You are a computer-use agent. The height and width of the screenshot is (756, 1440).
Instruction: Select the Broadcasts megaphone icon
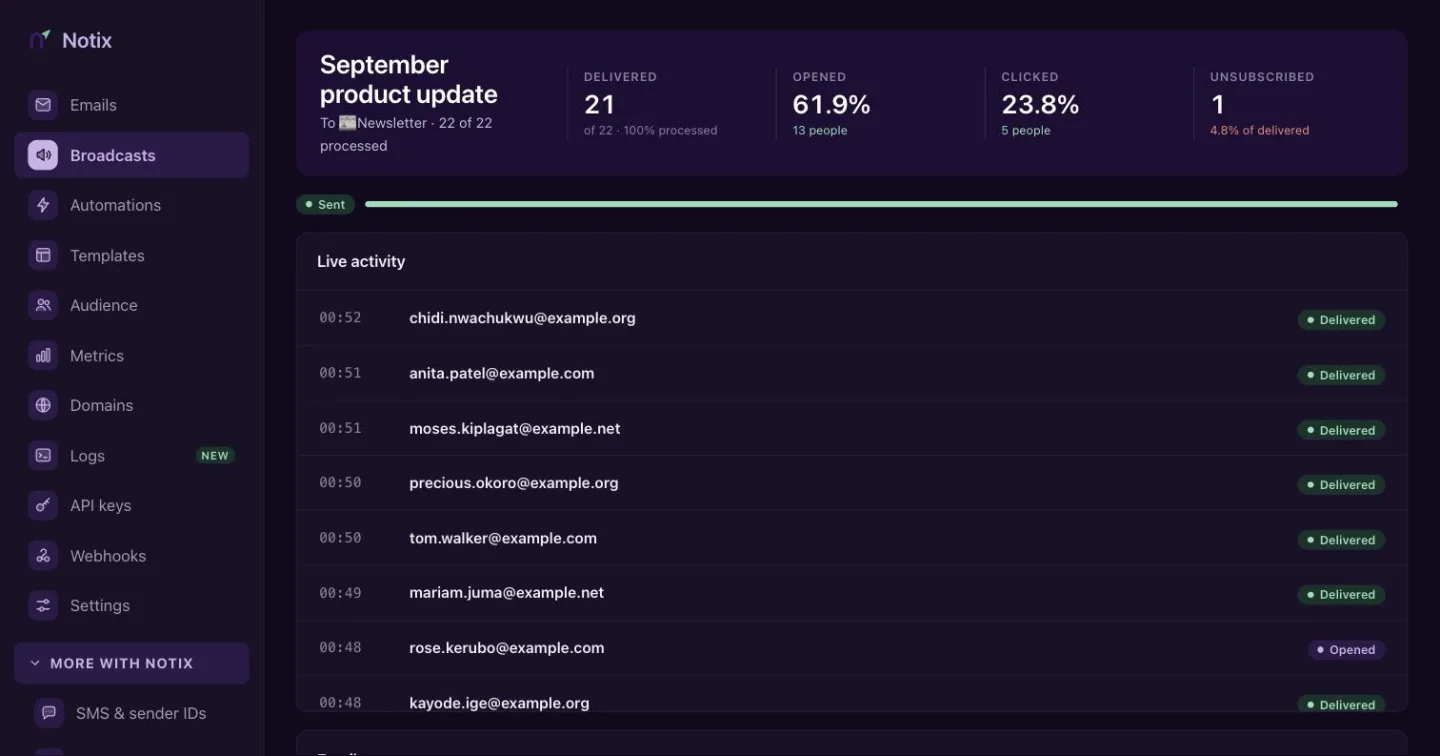coord(43,155)
